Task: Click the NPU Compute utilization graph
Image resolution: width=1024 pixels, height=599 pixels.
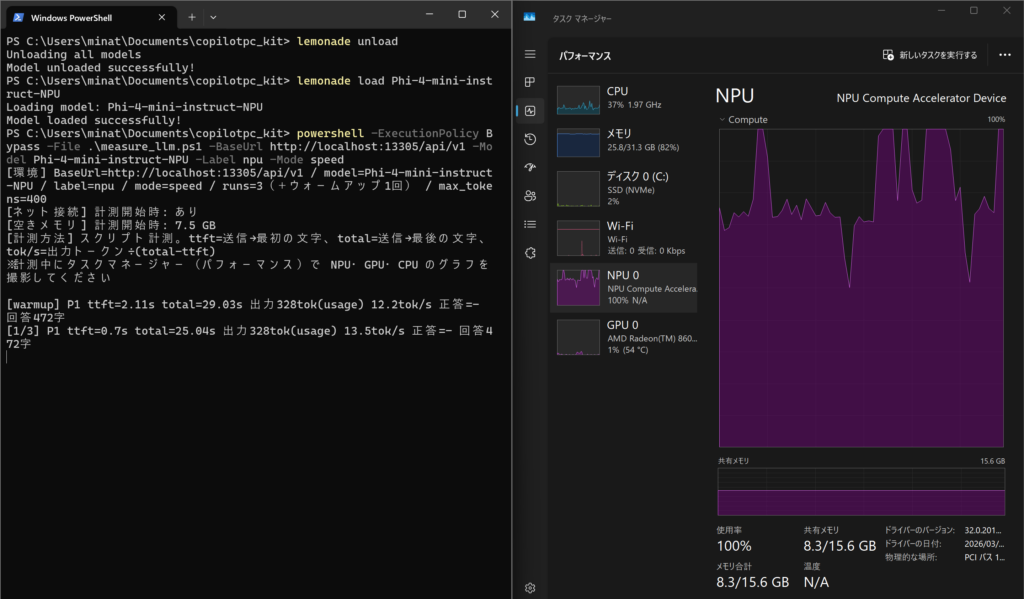Action: coord(861,288)
